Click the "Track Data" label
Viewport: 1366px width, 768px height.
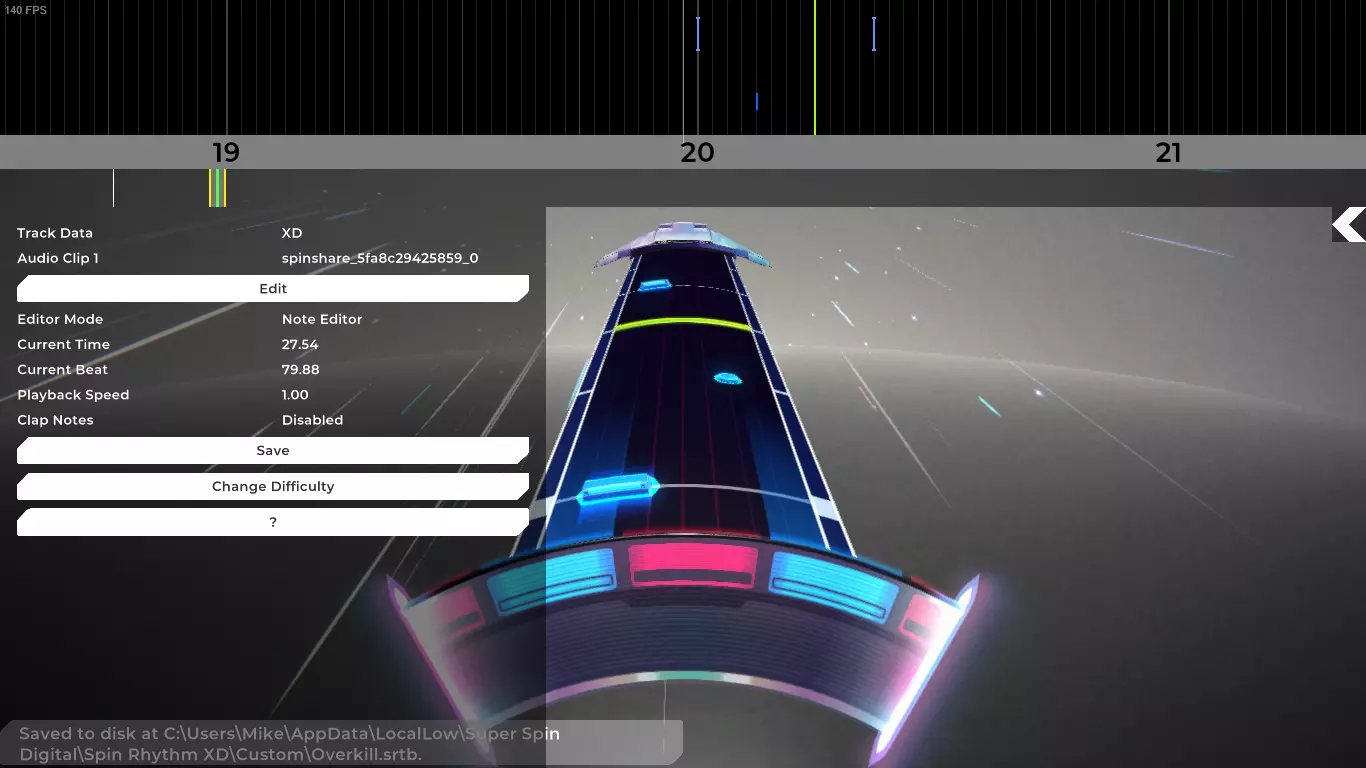pos(55,233)
